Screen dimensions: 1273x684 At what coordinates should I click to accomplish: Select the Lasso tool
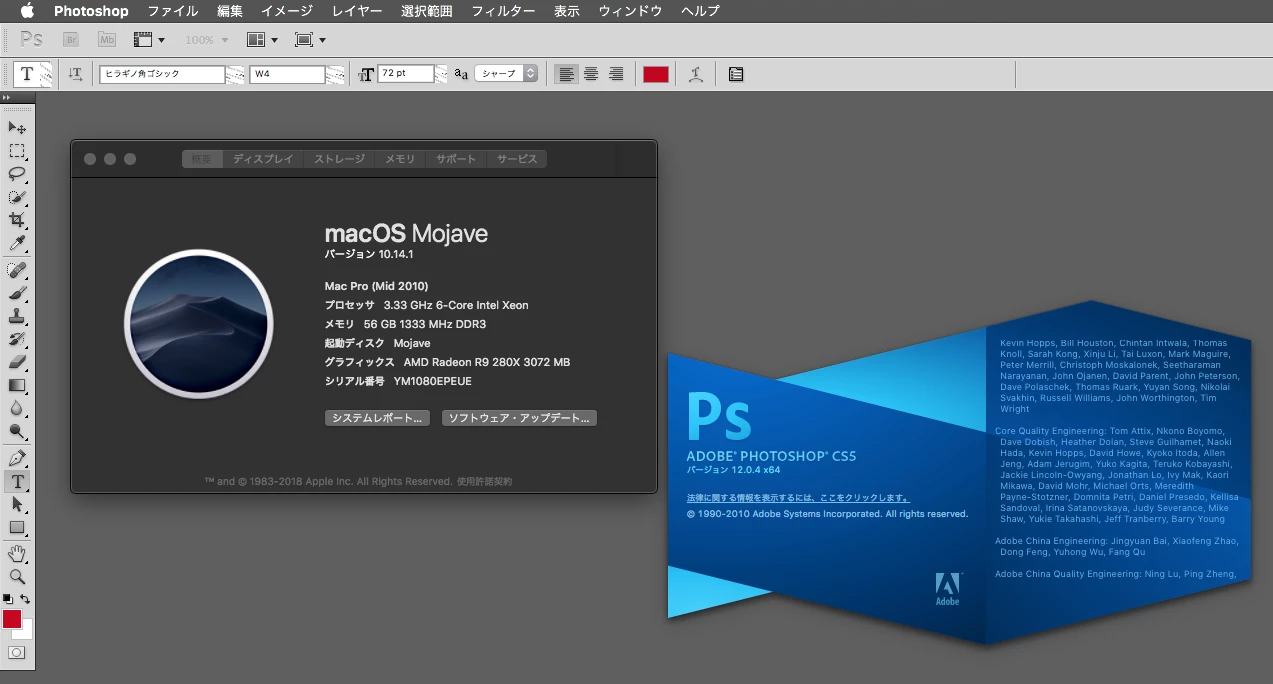[x=17, y=175]
